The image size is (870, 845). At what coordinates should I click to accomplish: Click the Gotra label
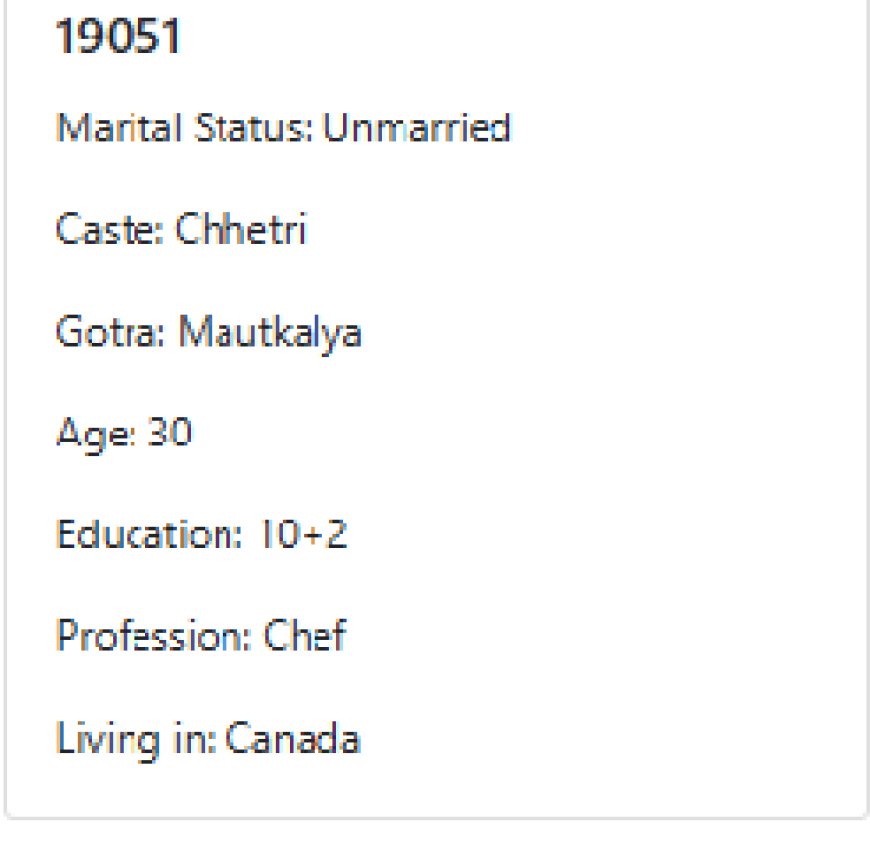(111, 332)
